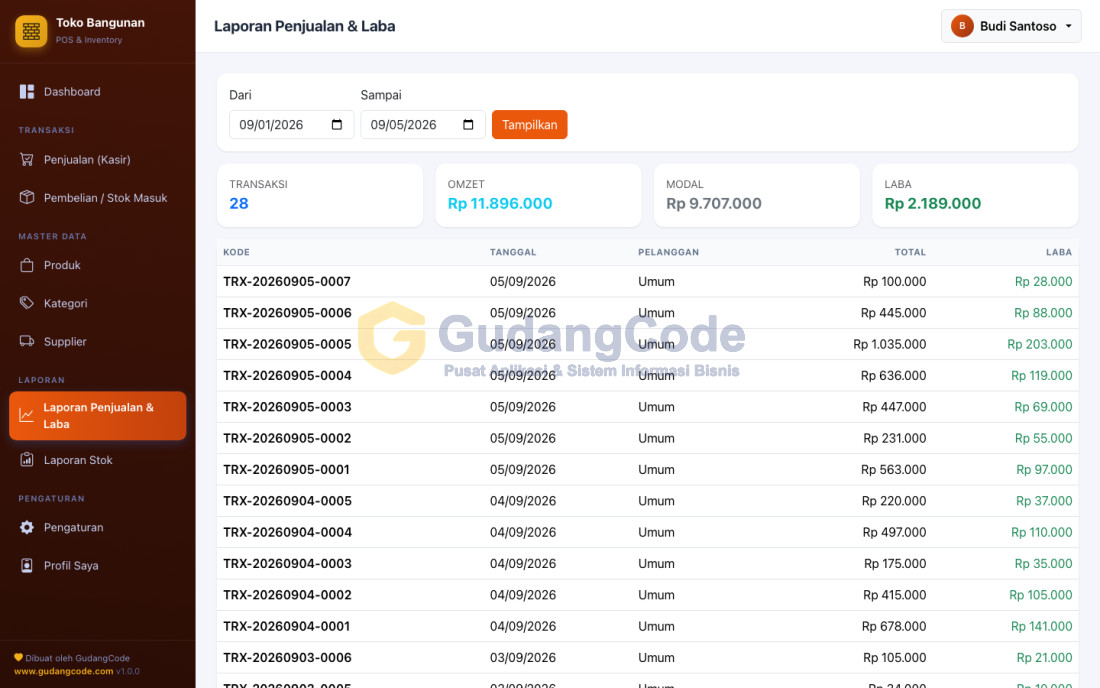
Task: Click total value Rp 100.000
Action: (x=894, y=282)
